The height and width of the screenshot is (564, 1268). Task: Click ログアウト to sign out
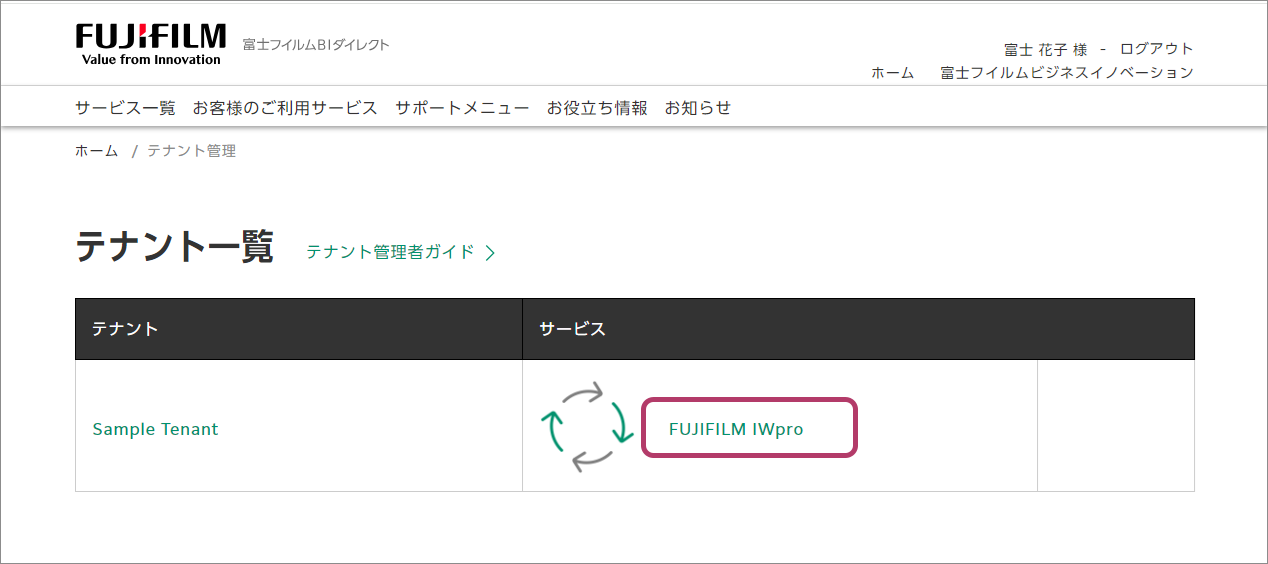(1156, 49)
